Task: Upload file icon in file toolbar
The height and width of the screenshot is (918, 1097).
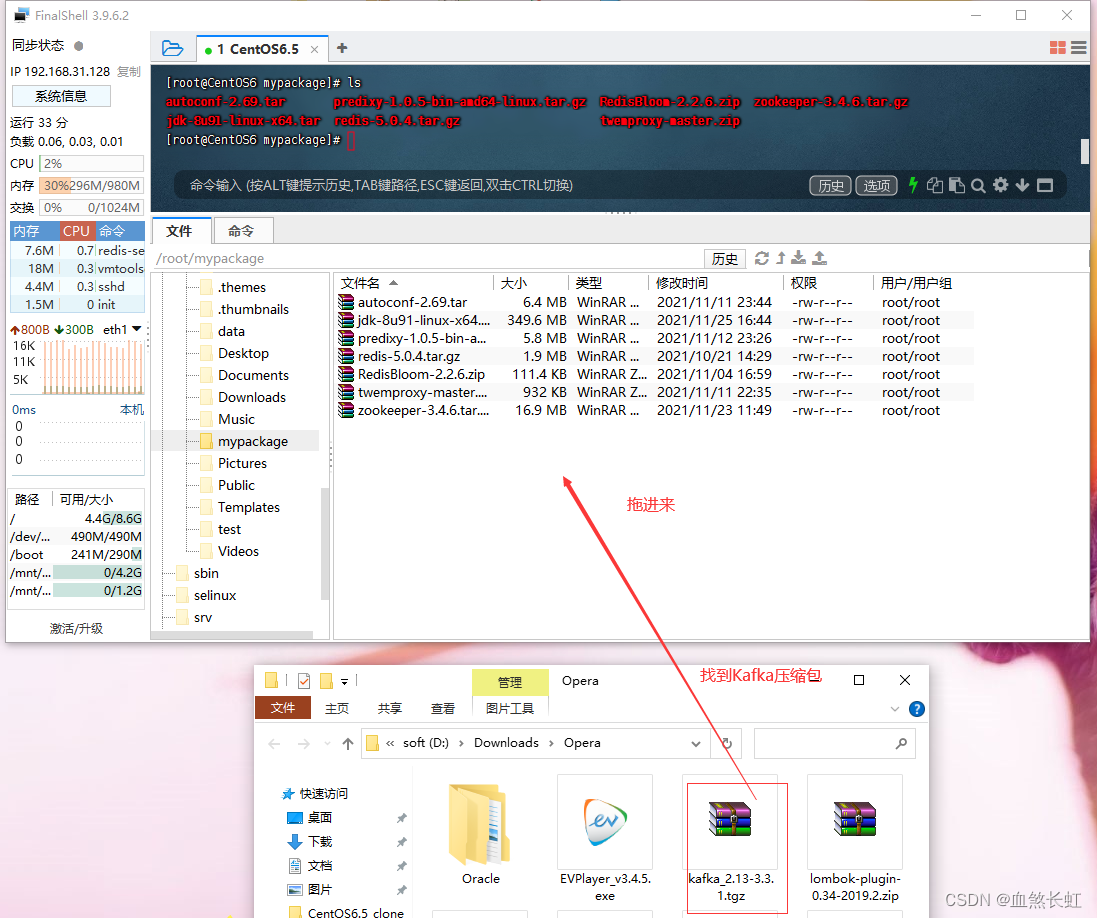Action: [819, 258]
